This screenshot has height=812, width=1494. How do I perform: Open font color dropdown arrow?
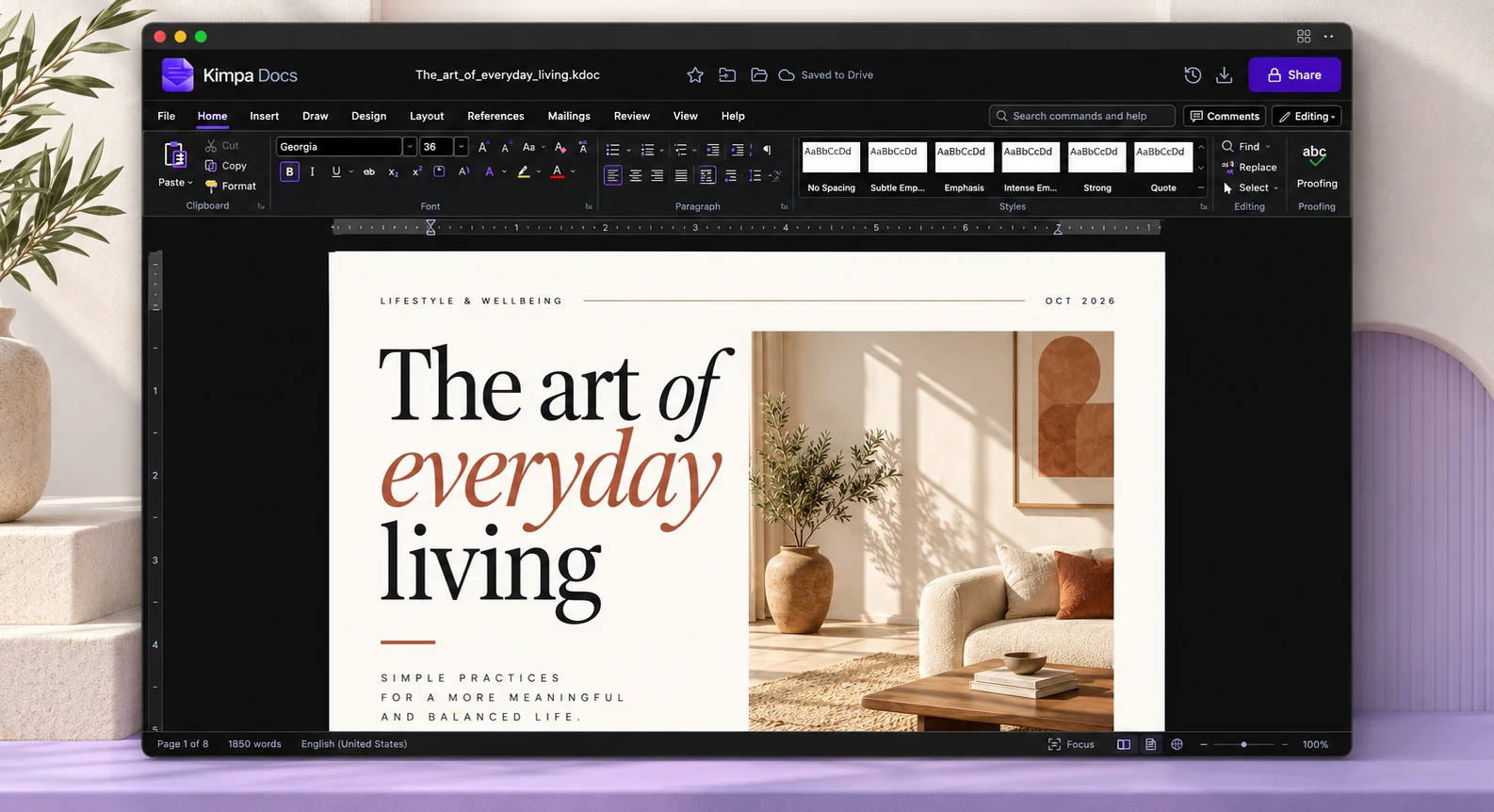click(x=573, y=171)
